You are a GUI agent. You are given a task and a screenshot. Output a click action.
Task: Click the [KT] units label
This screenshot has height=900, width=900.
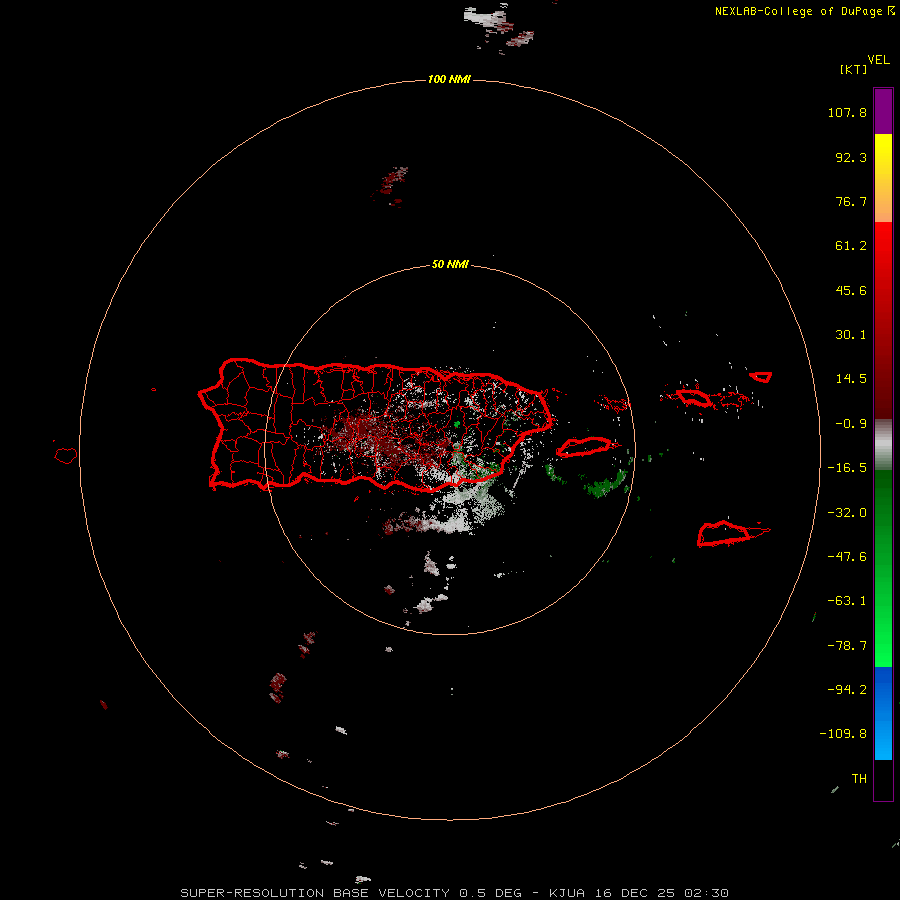pos(854,69)
